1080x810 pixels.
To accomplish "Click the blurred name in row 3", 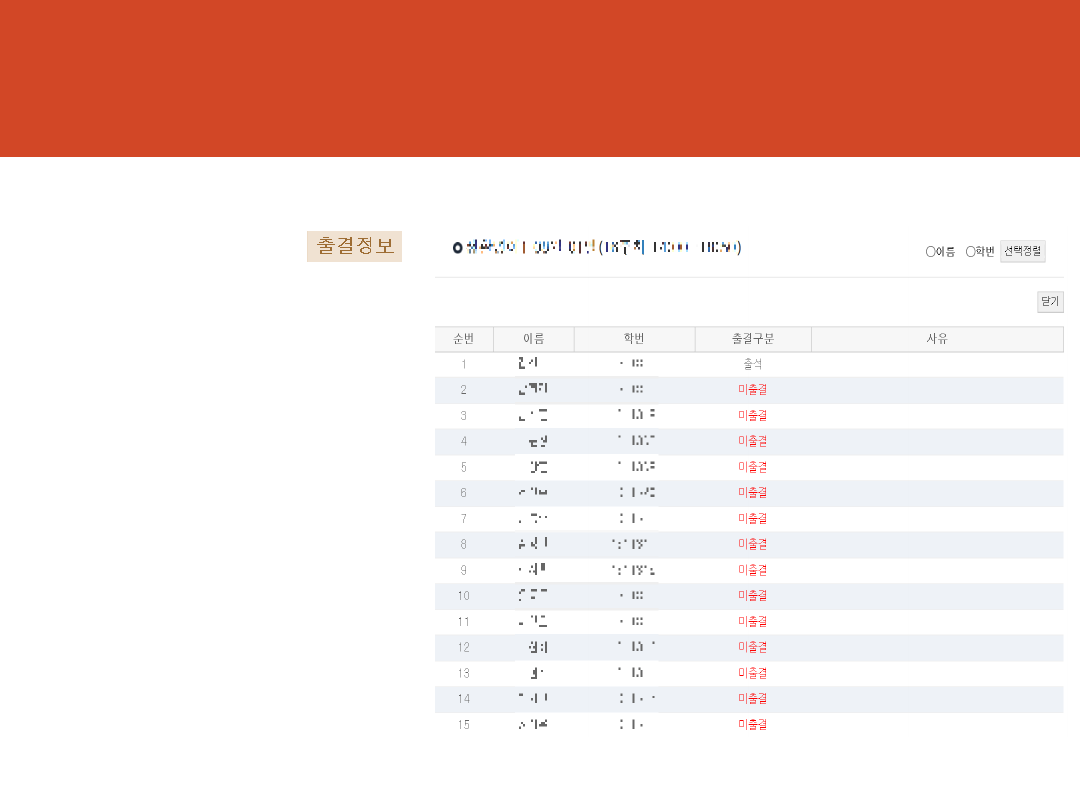I will [533, 415].
